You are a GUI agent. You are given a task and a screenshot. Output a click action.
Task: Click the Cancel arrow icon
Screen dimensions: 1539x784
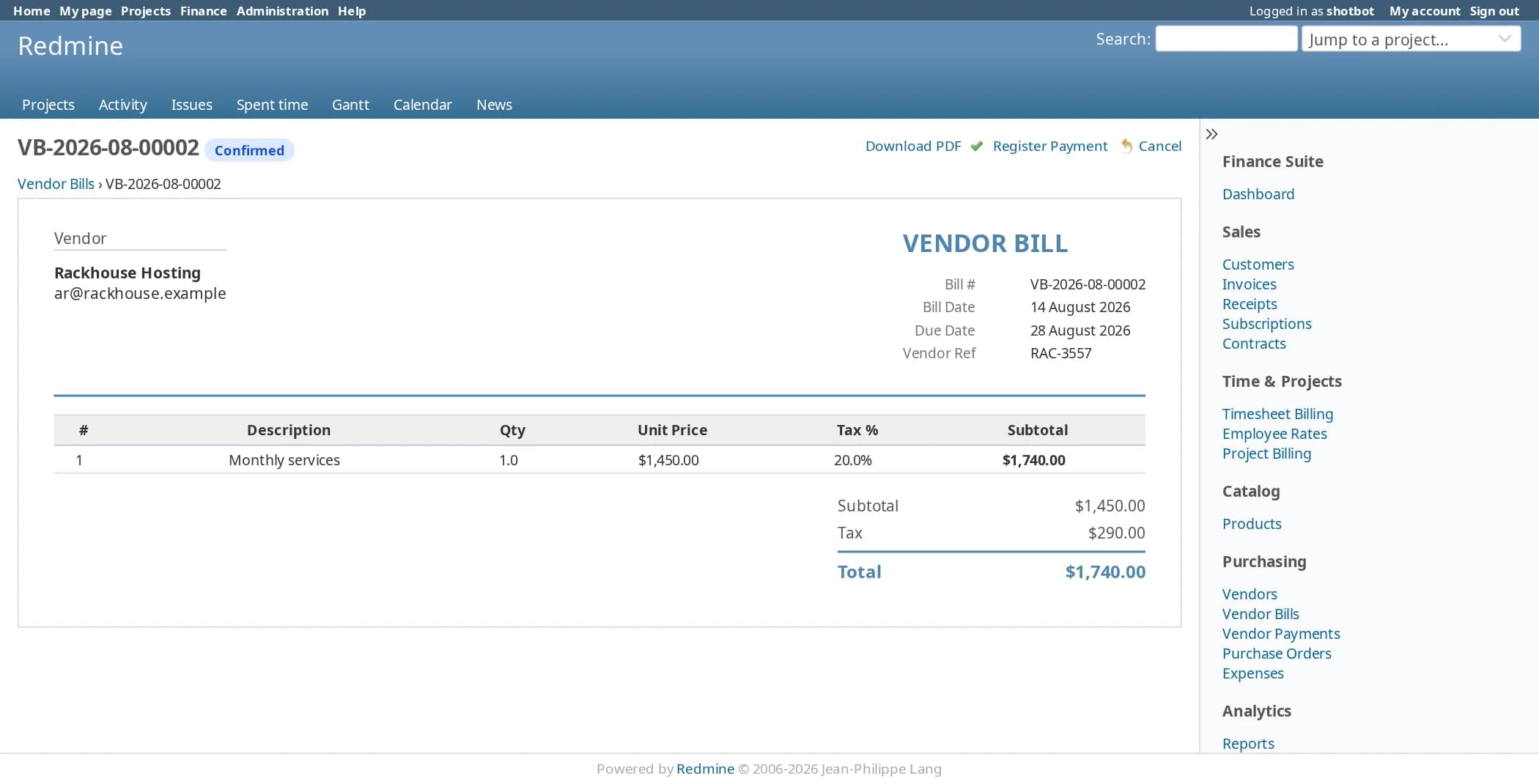point(1127,147)
